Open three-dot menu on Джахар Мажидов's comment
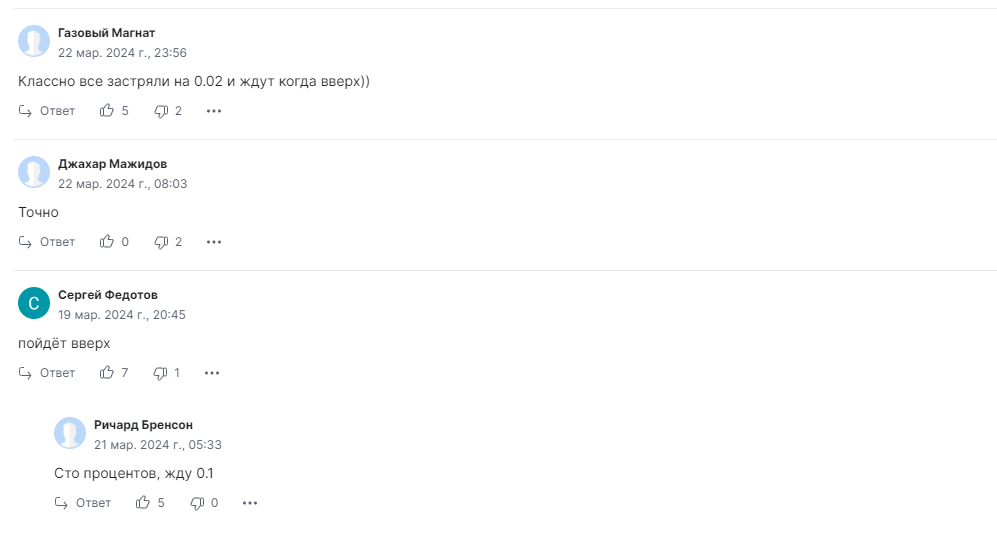This screenshot has width=997, height=540. pyautogui.click(x=213, y=242)
